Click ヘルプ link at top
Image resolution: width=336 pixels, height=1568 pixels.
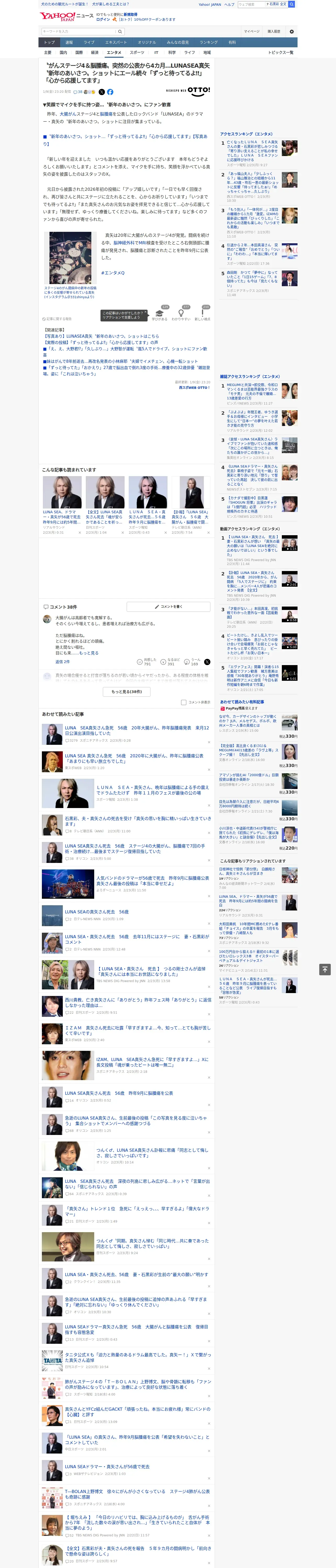(229, 4)
